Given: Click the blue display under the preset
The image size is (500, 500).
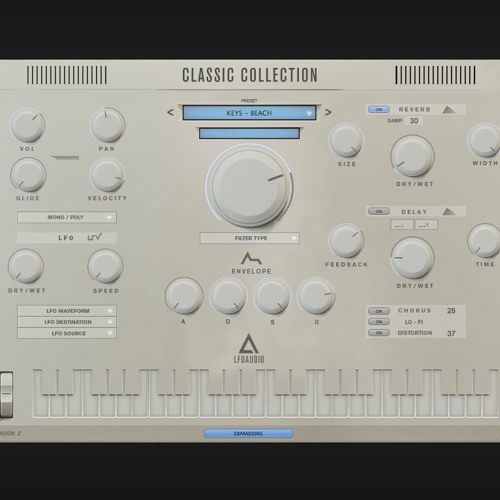Looking at the screenshot, I should pyautogui.click(x=249, y=133).
